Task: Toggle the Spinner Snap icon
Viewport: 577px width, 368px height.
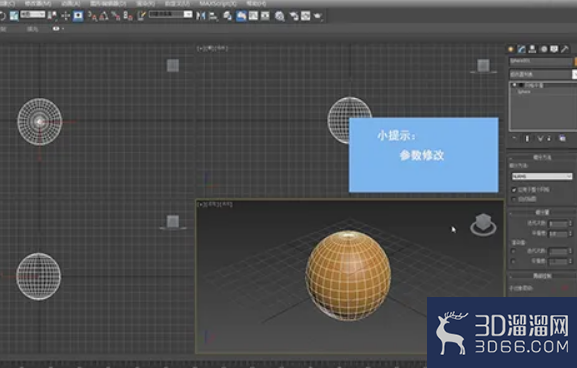Action: tap(128, 16)
